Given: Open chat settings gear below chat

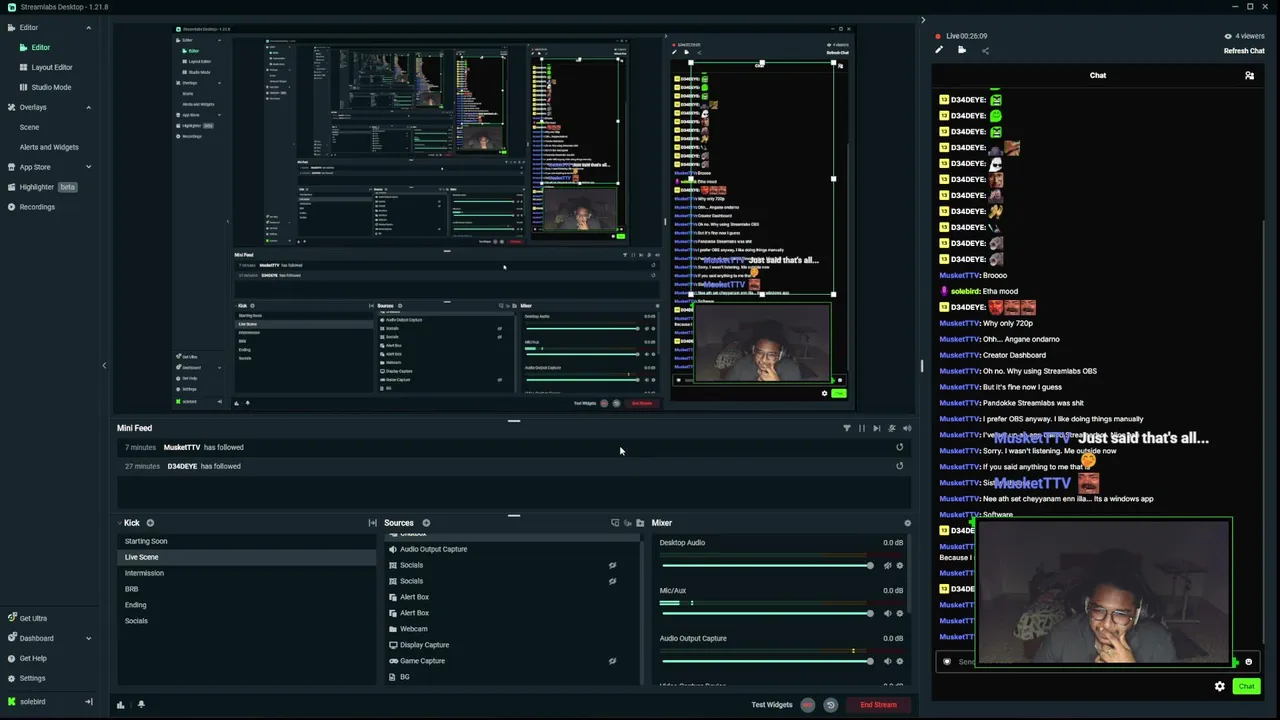Looking at the screenshot, I should [x=1220, y=686].
